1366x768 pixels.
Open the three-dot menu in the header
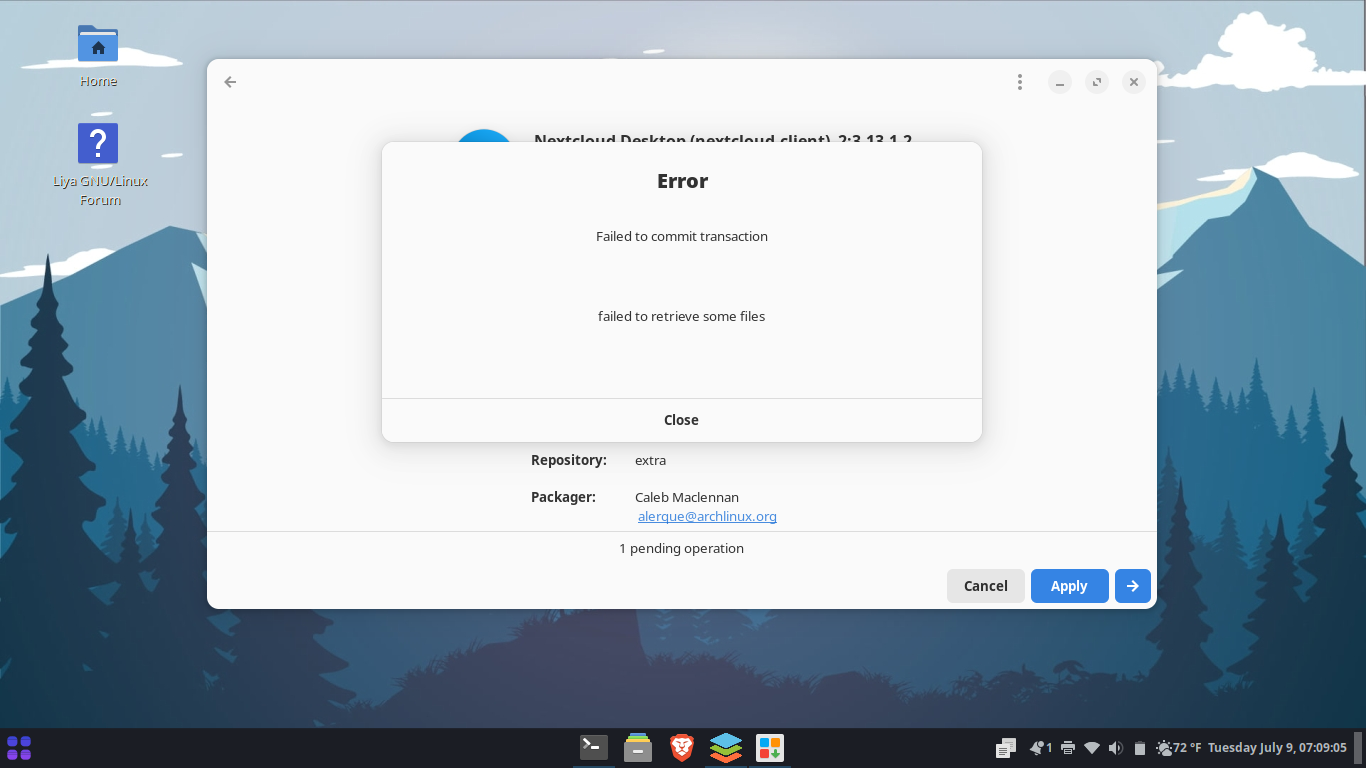click(1019, 82)
